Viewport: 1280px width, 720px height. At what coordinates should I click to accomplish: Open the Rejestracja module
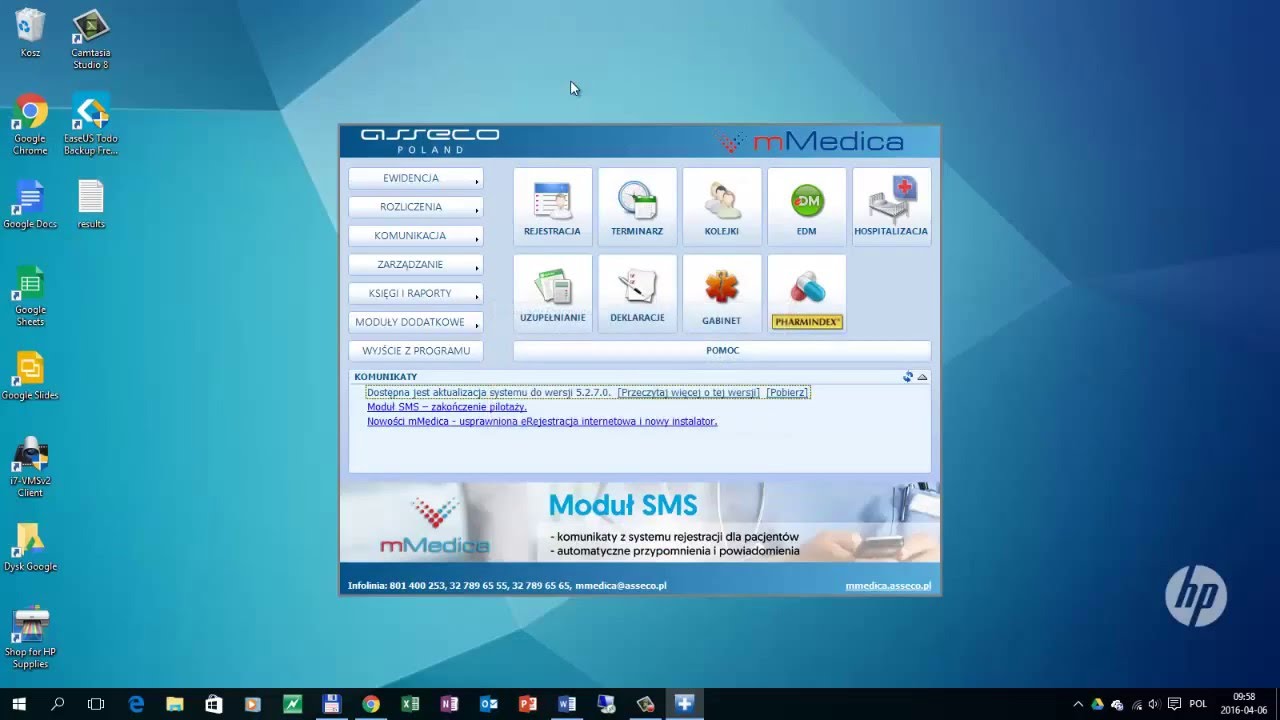pyautogui.click(x=552, y=207)
